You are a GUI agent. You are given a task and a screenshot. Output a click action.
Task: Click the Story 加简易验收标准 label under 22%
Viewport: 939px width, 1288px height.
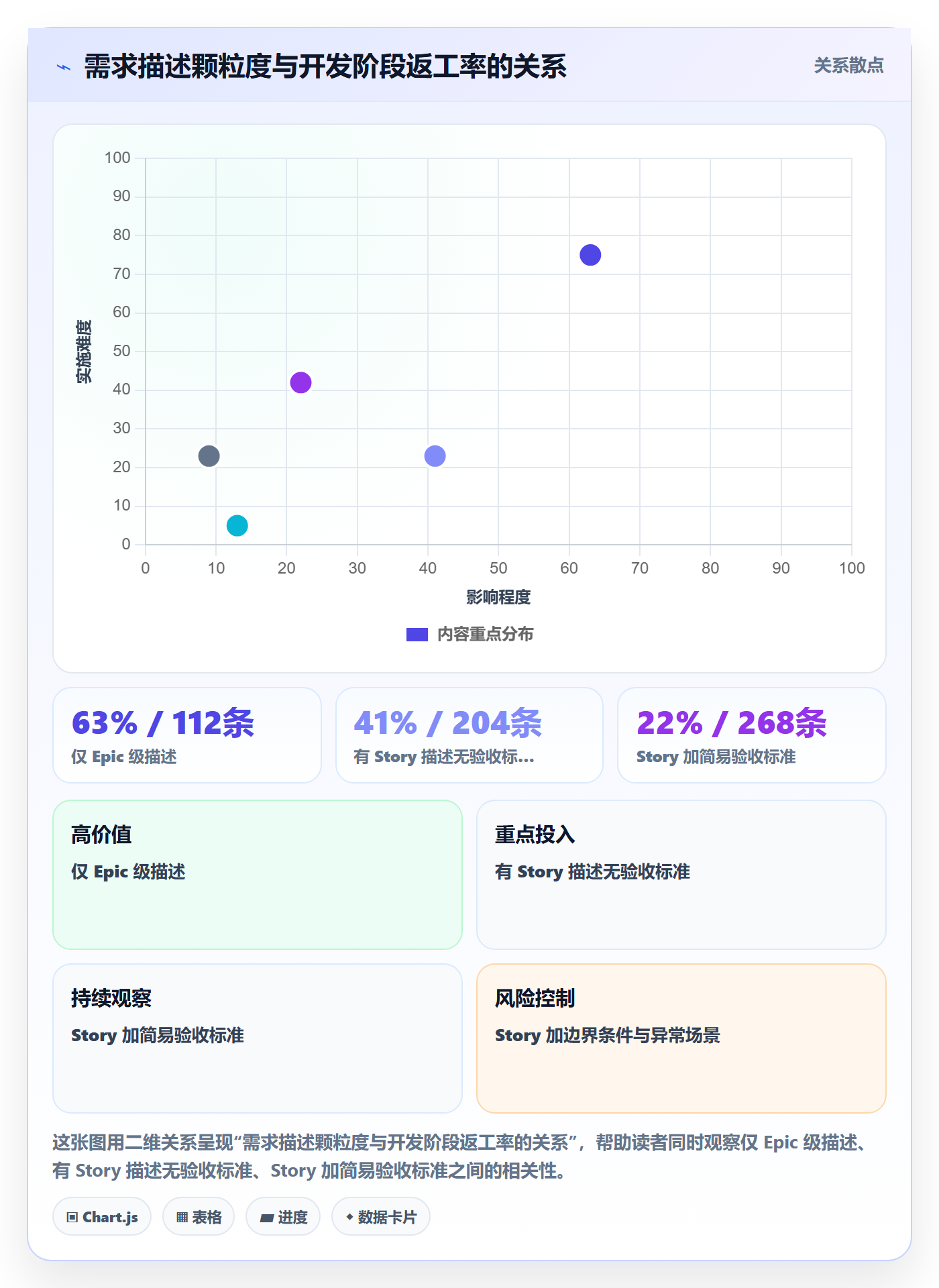pyautogui.click(x=716, y=757)
